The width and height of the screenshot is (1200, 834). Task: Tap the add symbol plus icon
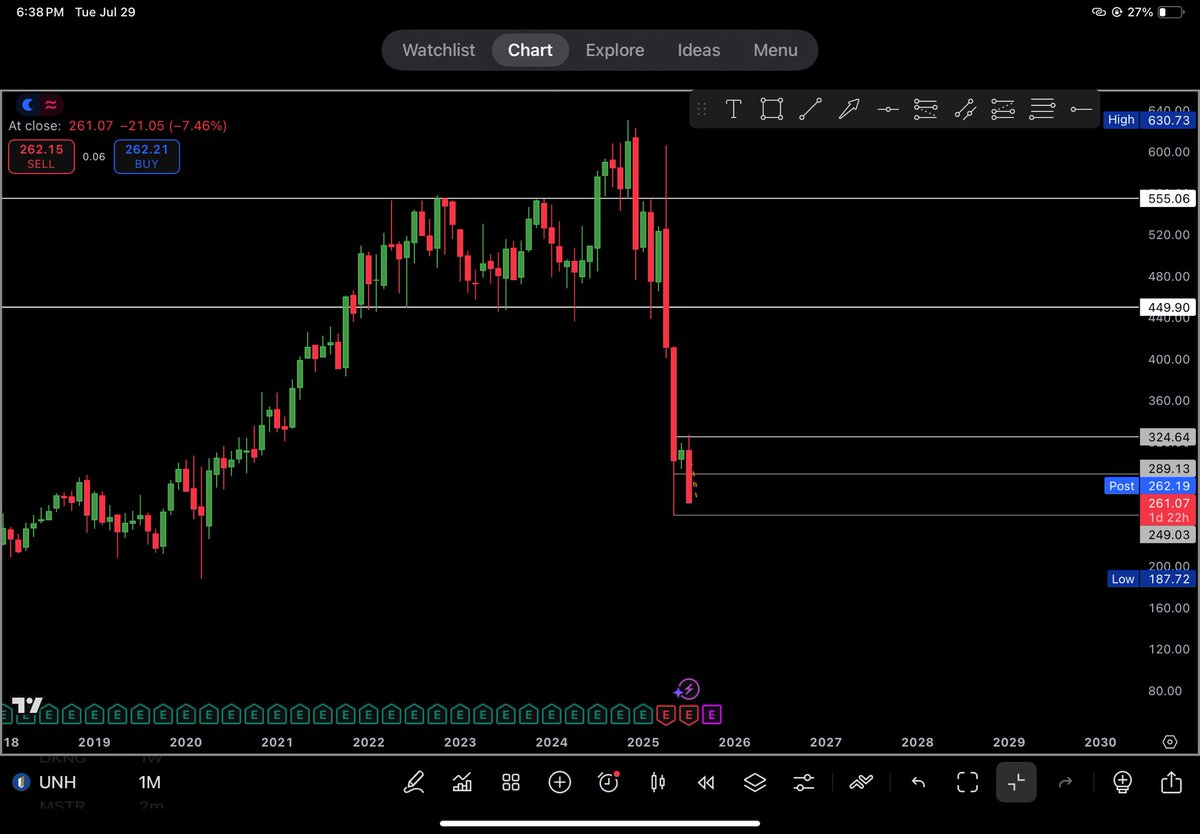point(559,782)
